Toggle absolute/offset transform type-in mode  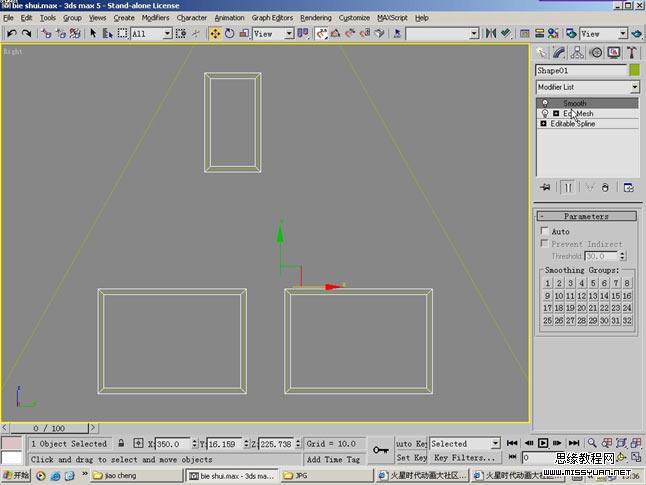pyautogui.click(x=138, y=443)
